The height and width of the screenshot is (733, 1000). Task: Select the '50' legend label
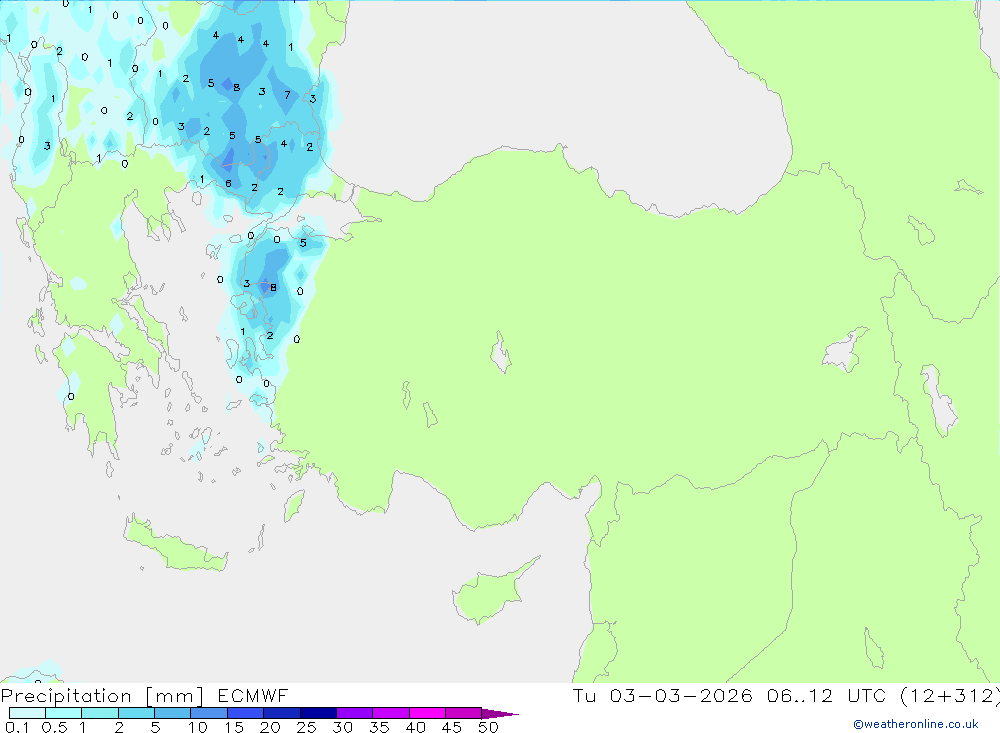[488, 727]
